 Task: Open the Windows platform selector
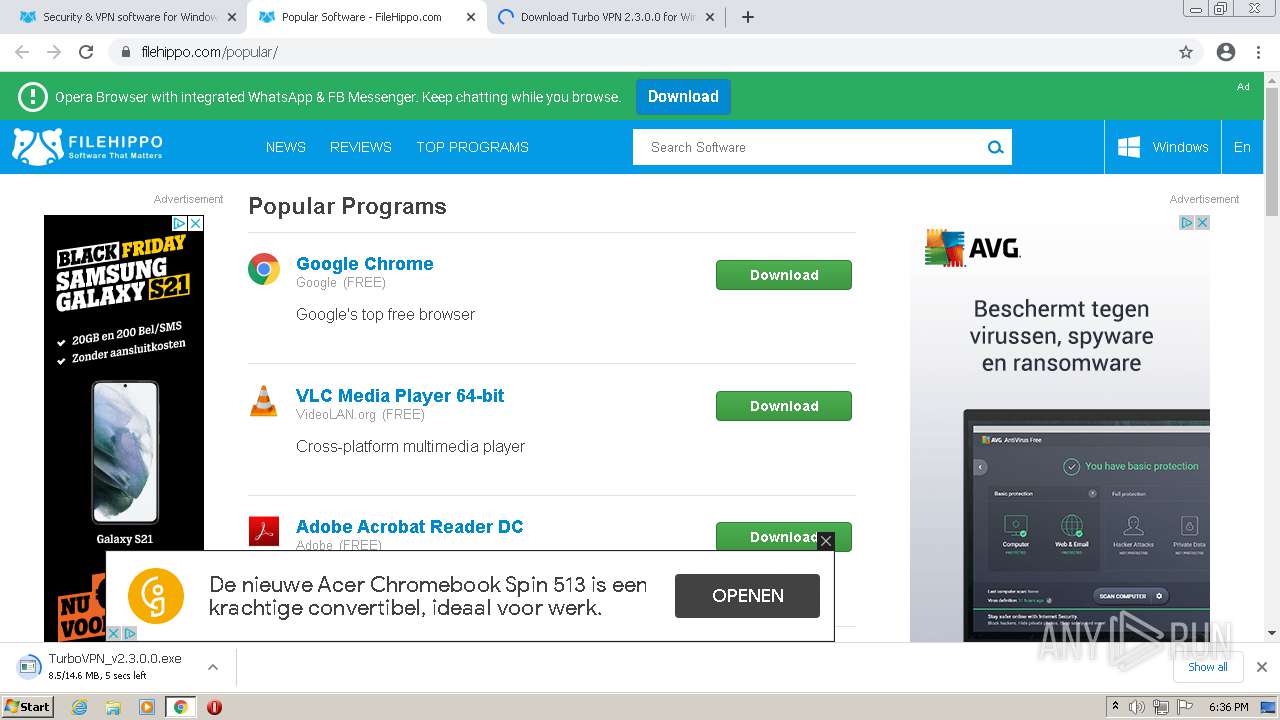click(x=1163, y=147)
